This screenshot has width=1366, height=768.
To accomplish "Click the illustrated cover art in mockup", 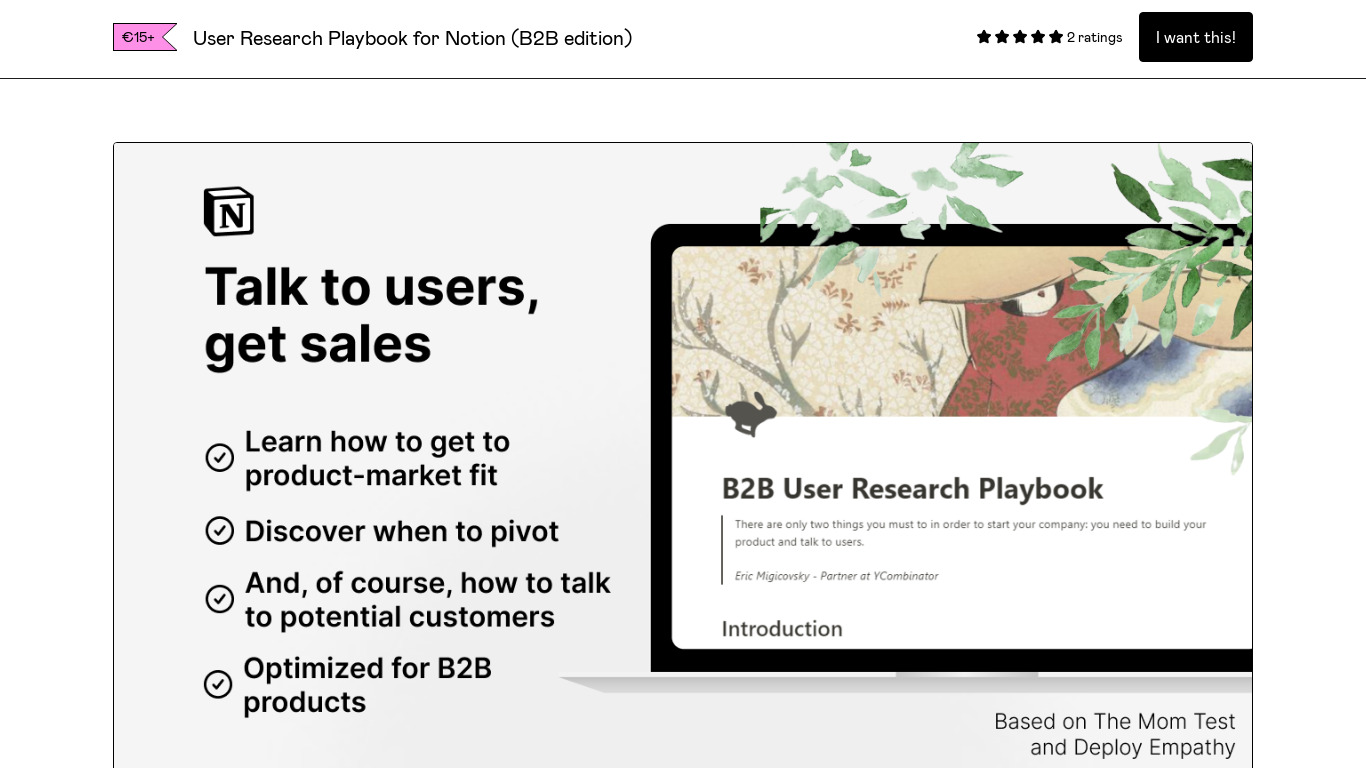I will pyautogui.click(x=961, y=331).
